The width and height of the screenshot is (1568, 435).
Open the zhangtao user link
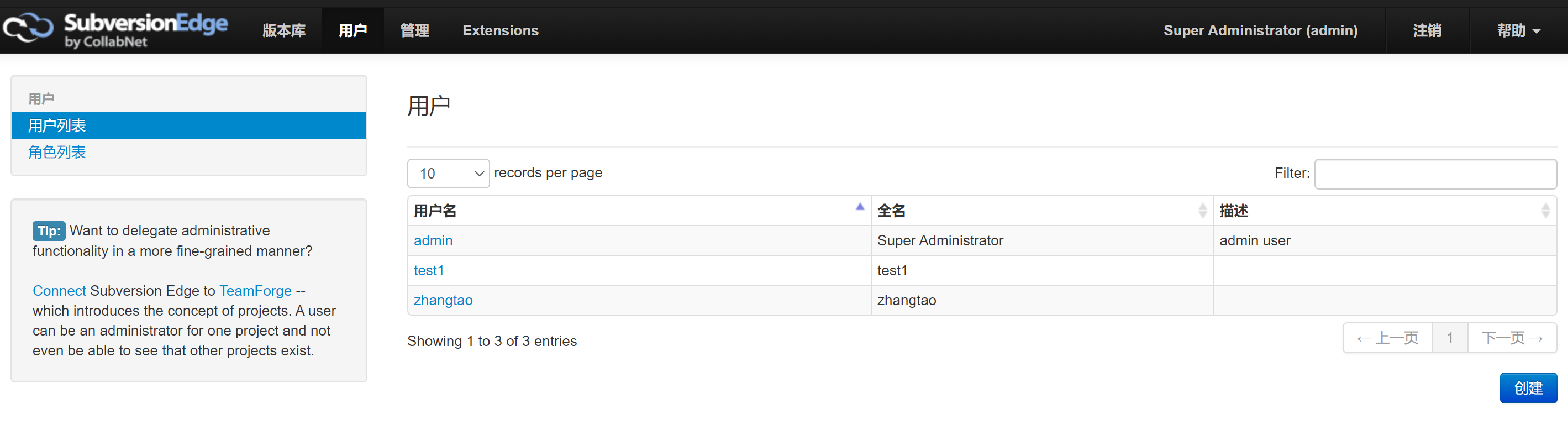click(443, 300)
